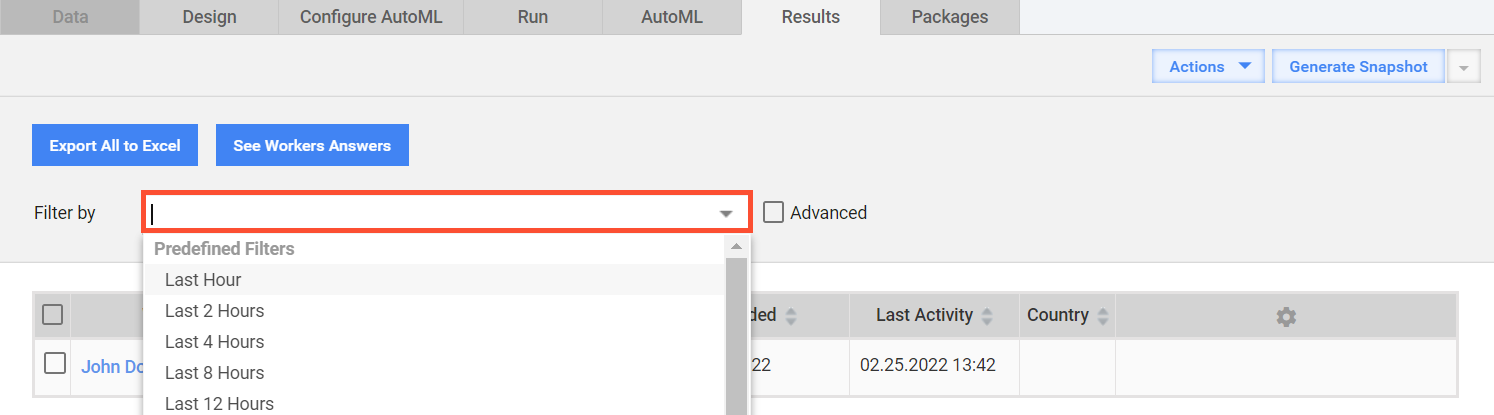Open the arrow beside Generate Snapshot
This screenshot has height=415, width=1494.
1464,67
